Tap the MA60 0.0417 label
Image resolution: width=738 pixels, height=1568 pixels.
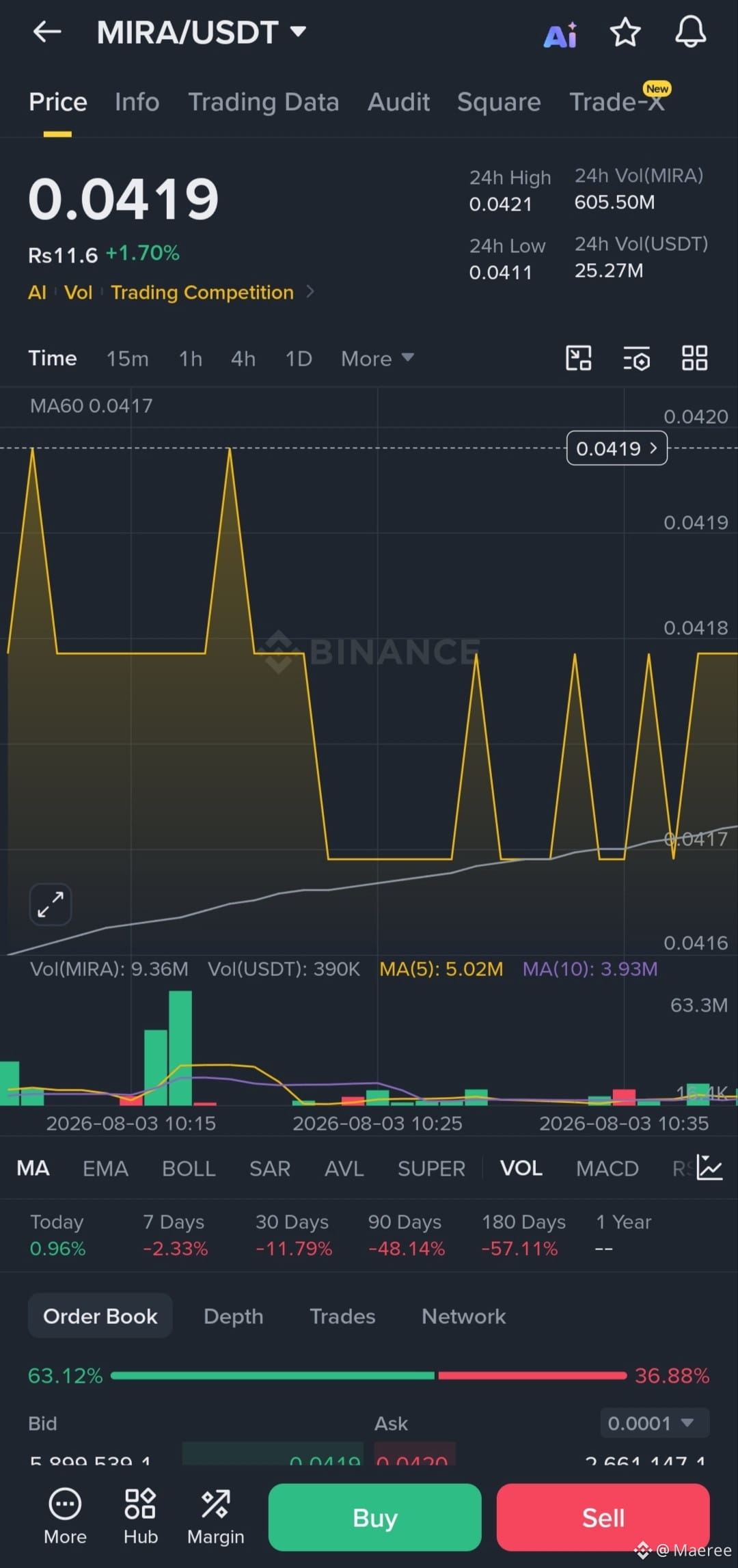click(91, 405)
